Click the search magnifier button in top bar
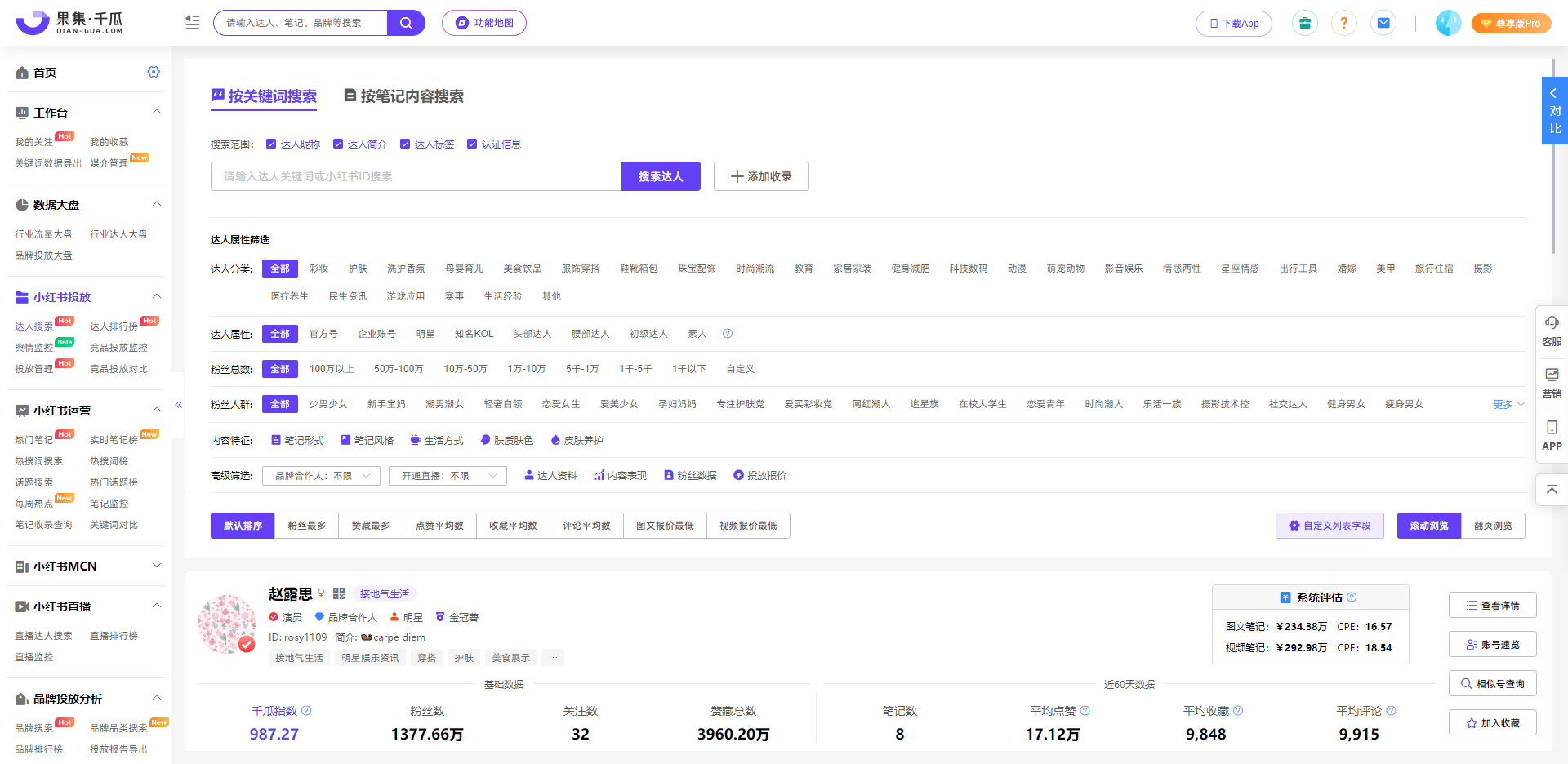1568x764 pixels. (x=406, y=23)
